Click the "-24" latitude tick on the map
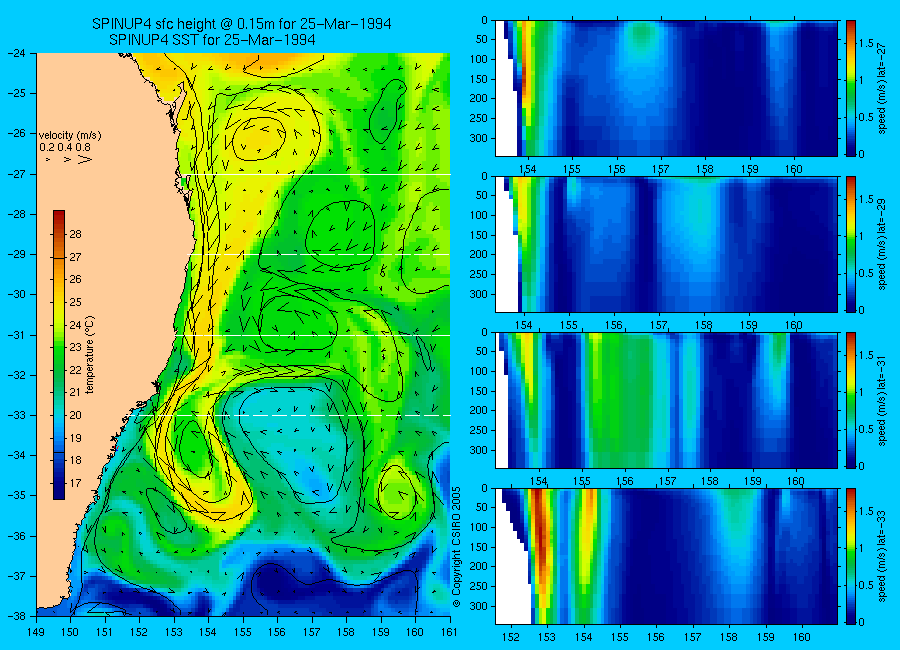The image size is (900, 650). (x=16, y=53)
